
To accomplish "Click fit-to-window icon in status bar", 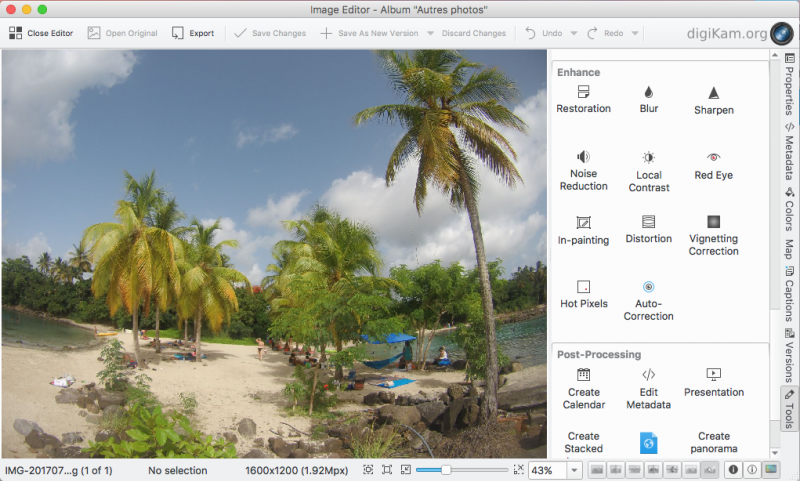I will pos(387,470).
